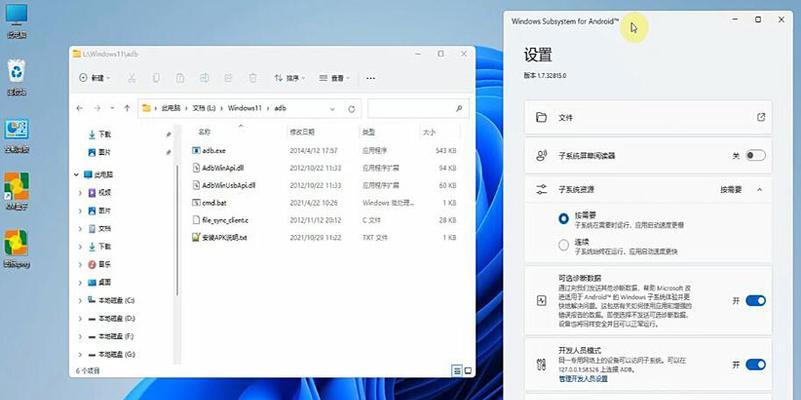Sort by the 修改日期 column header
The image size is (801, 400).
point(302,132)
